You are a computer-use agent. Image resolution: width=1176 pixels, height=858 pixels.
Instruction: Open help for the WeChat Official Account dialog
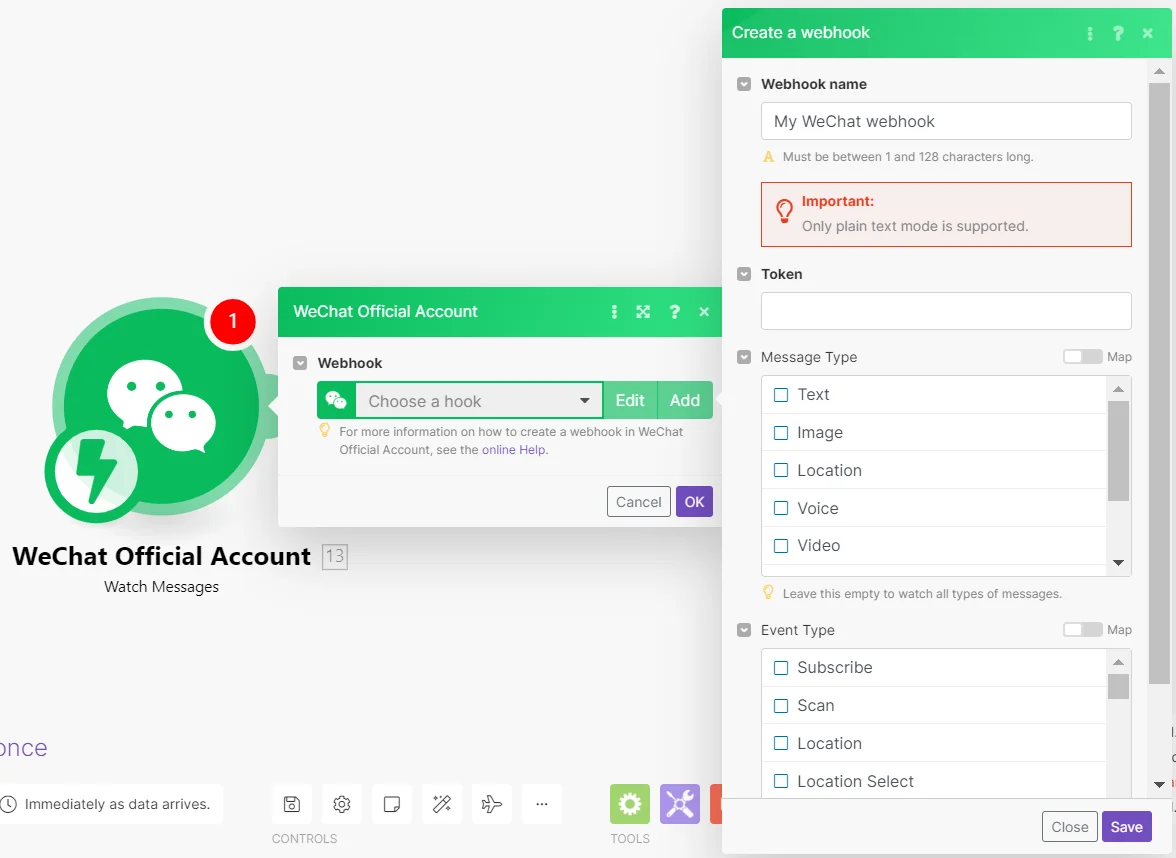click(x=674, y=312)
